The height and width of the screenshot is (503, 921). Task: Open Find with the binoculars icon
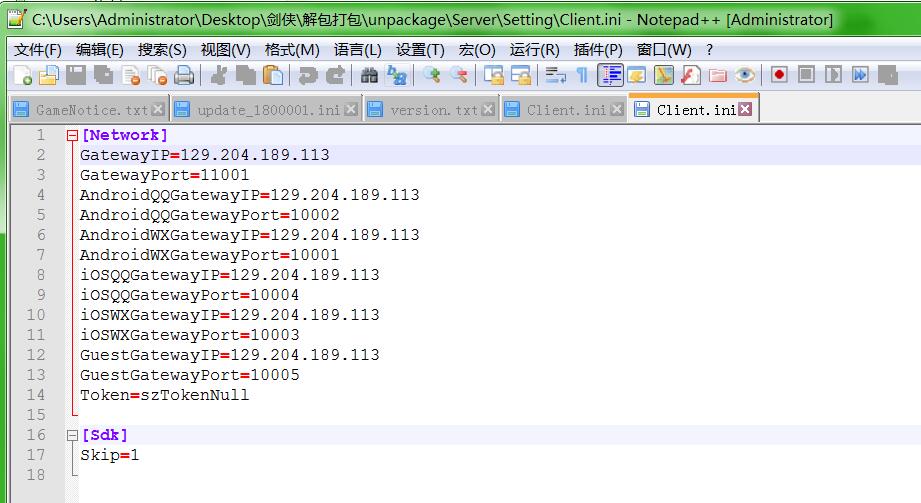[369, 75]
